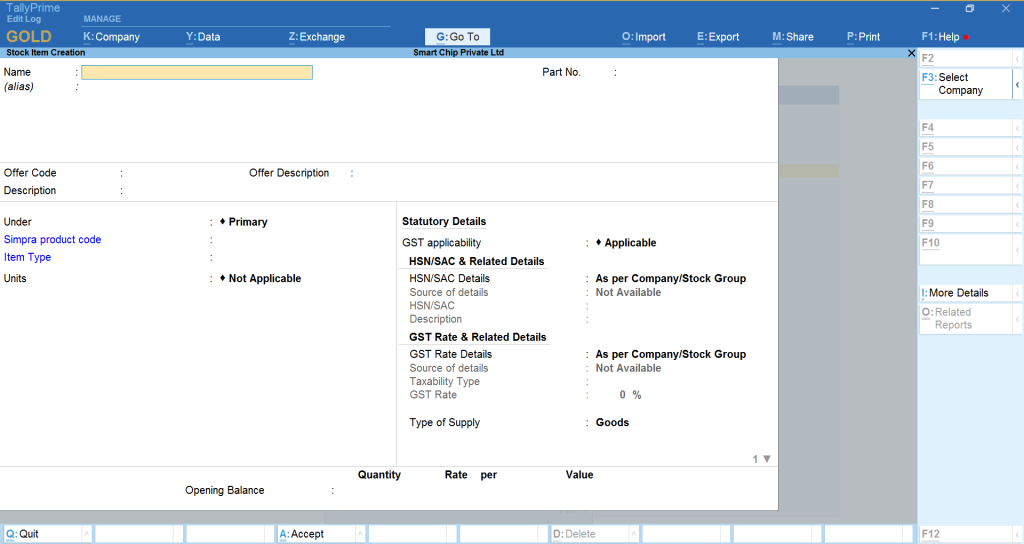Click the Share menu option

(792, 37)
